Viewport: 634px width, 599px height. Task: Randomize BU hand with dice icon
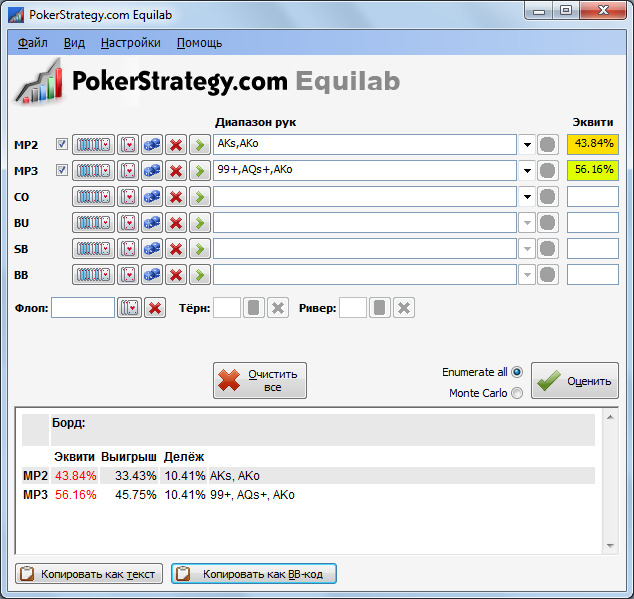(x=152, y=222)
